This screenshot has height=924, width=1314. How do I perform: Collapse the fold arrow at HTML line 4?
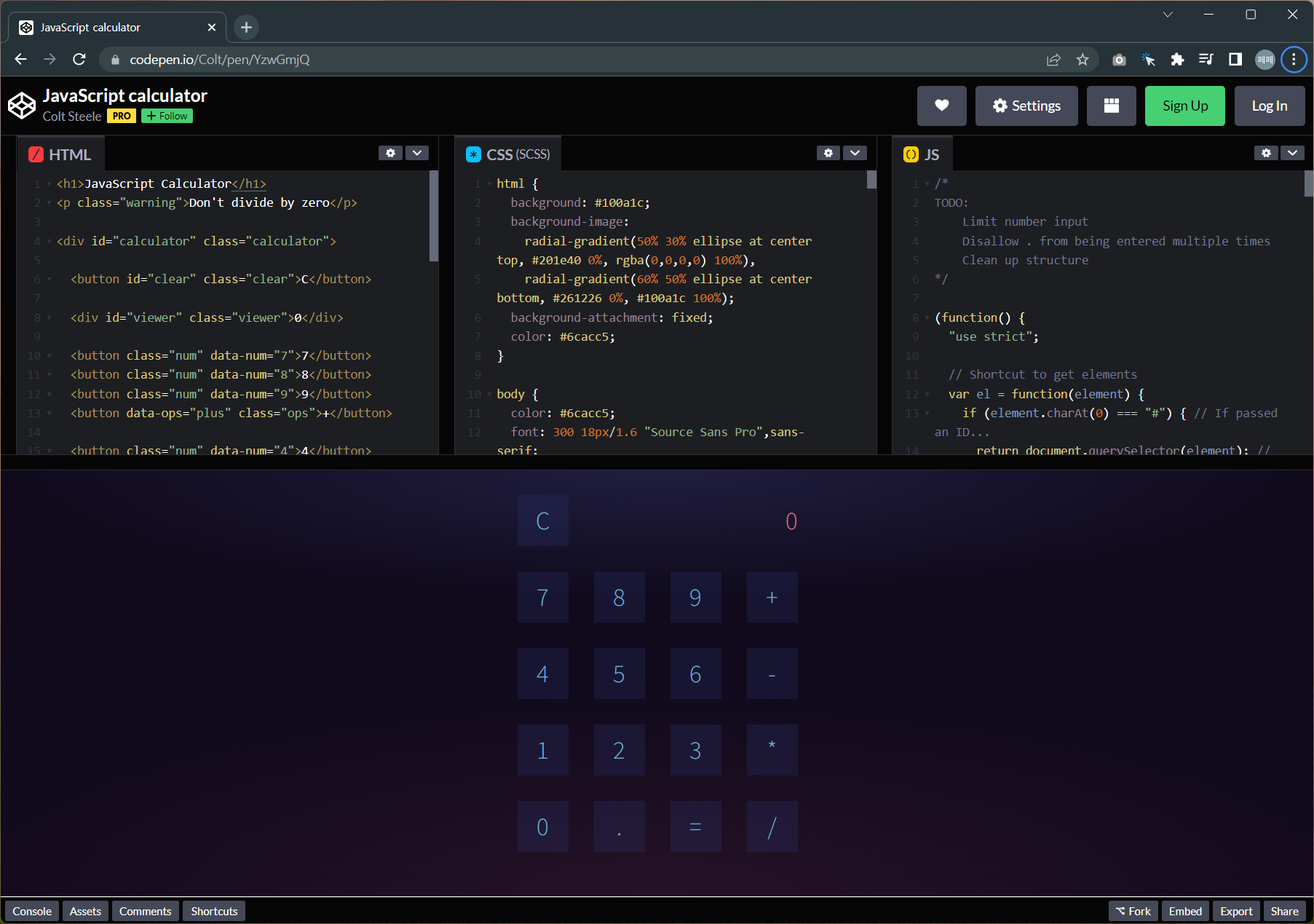pos(49,241)
